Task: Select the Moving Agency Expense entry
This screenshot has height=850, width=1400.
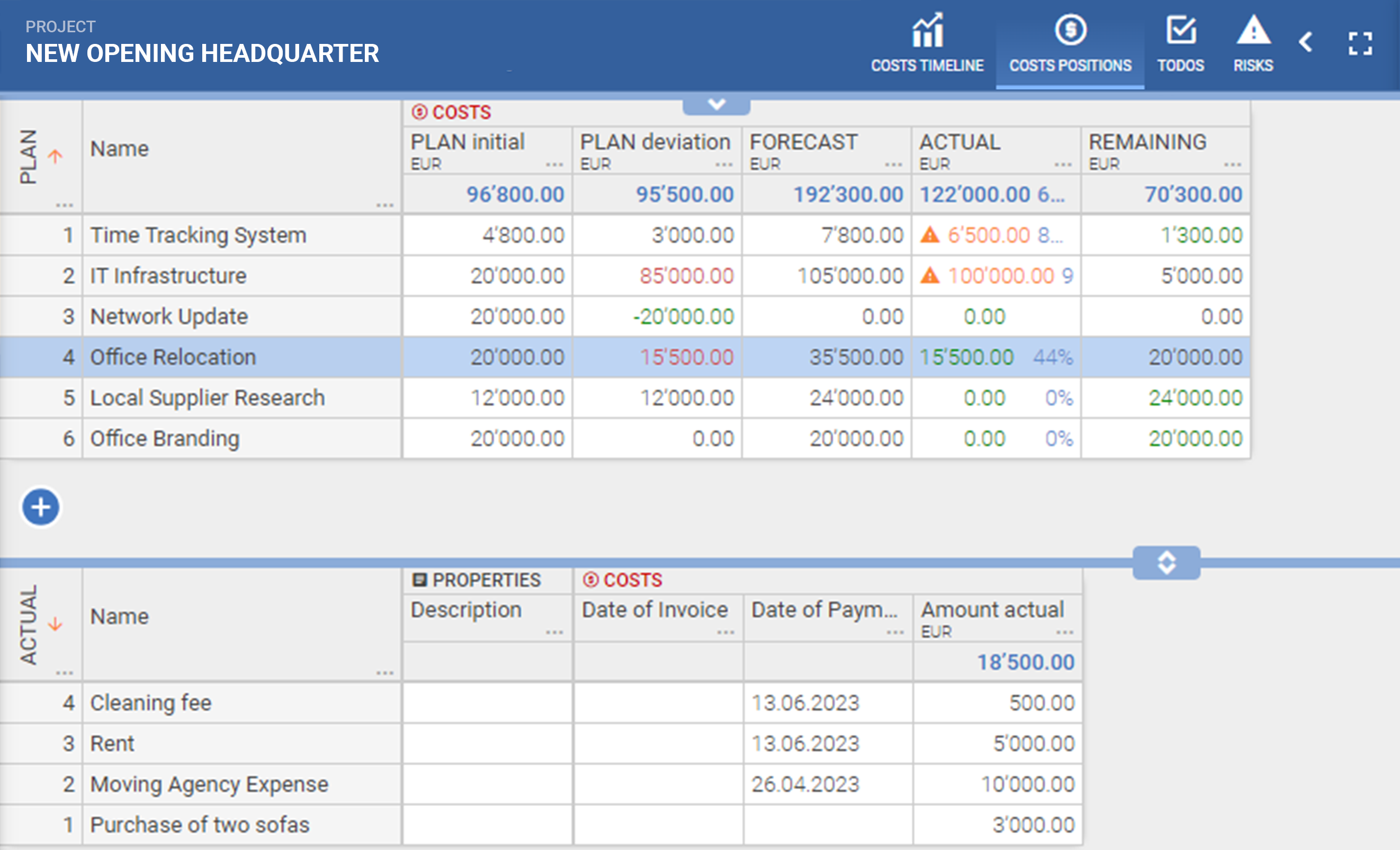Action: [x=541, y=784]
